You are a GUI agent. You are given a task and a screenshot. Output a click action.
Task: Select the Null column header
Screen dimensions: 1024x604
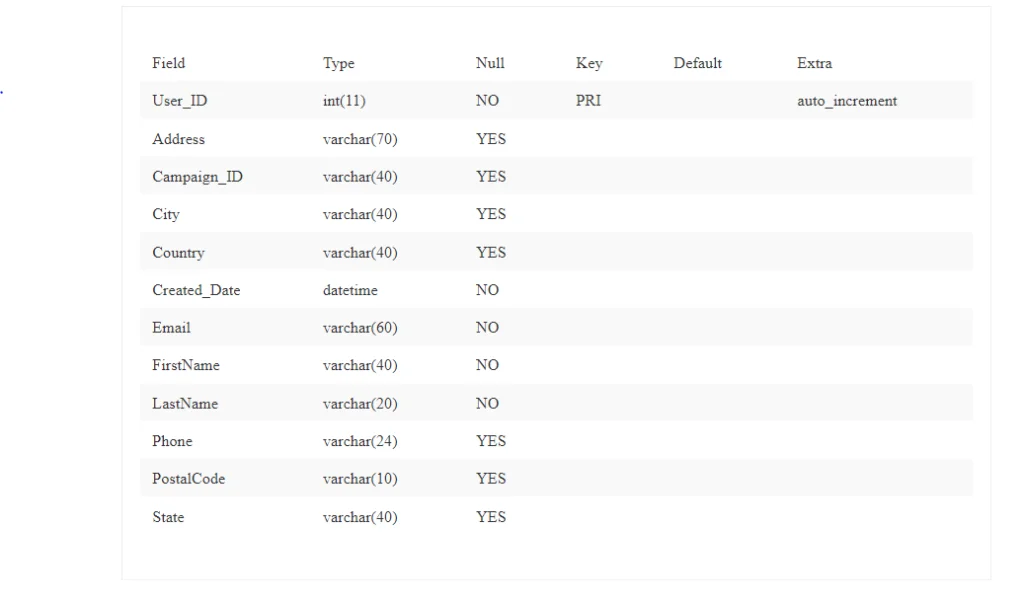[x=490, y=63]
